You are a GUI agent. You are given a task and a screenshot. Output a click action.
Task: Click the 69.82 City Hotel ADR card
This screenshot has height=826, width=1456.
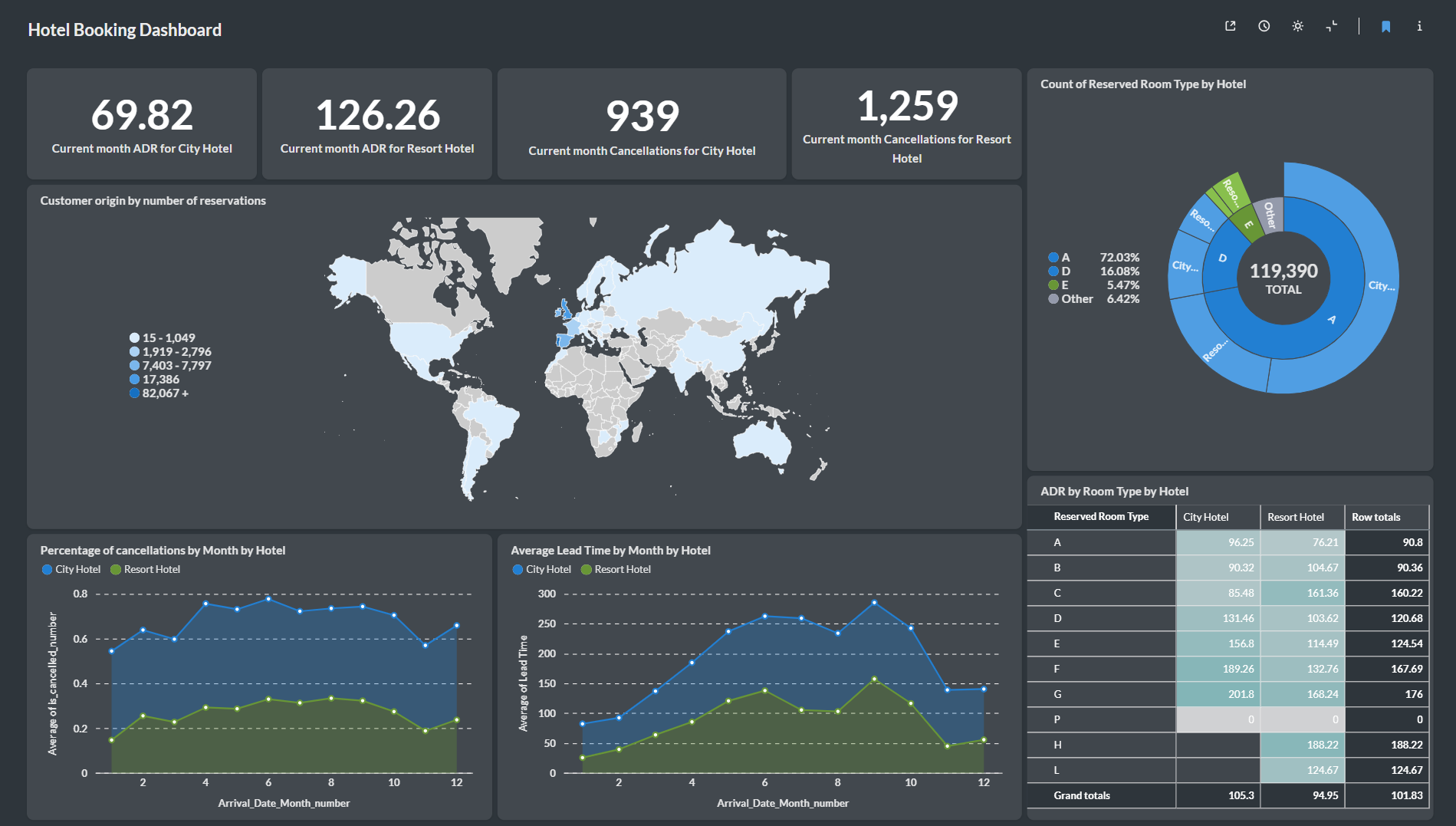coord(142,124)
